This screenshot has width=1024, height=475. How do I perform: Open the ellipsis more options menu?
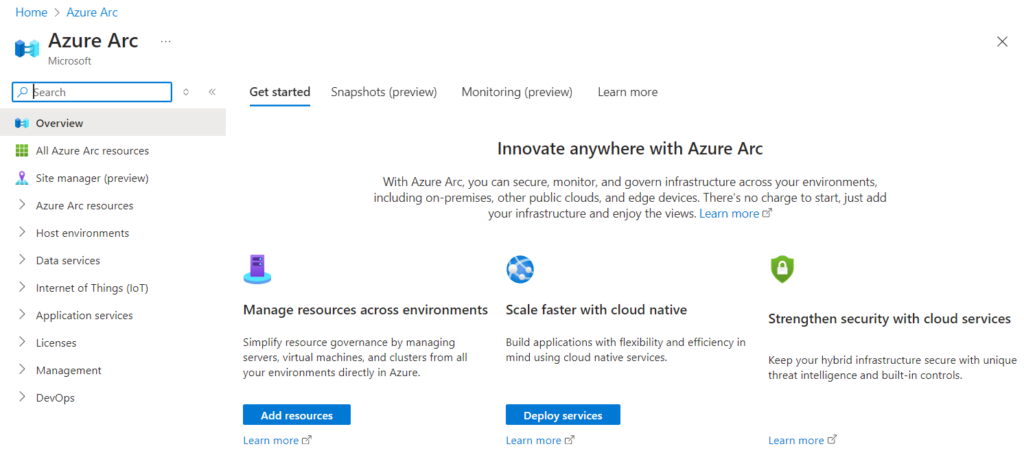click(x=166, y=42)
